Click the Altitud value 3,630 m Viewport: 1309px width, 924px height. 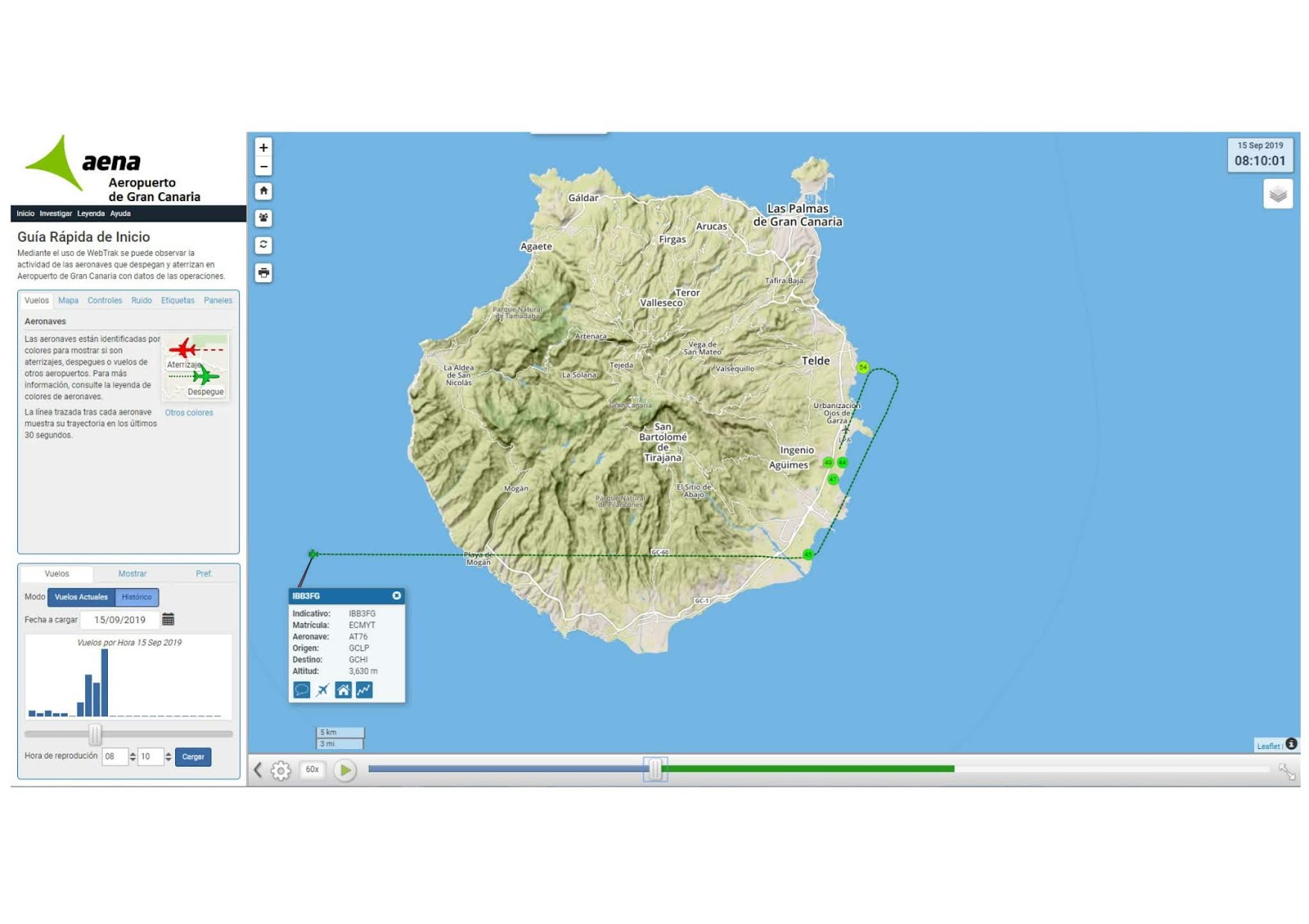click(x=363, y=671)
